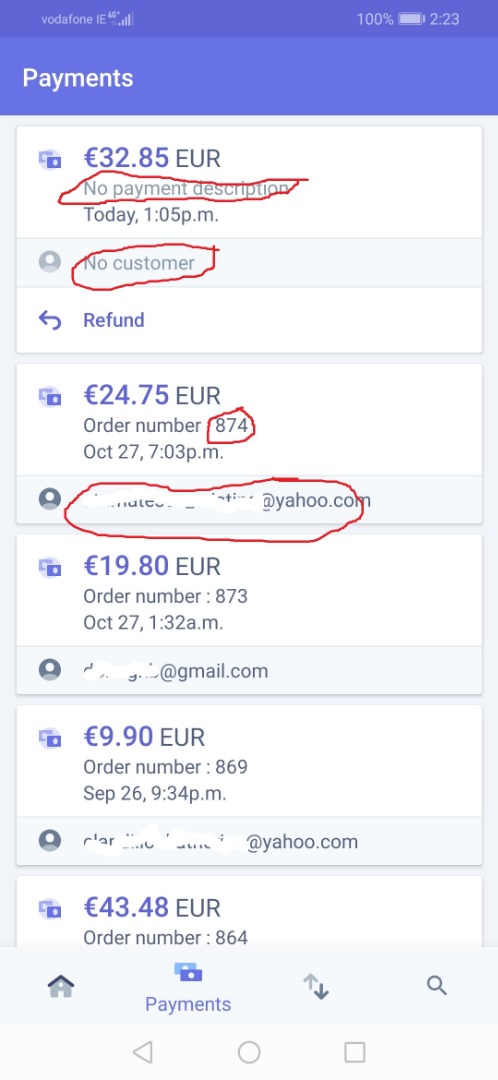
Task: Tap the Android back navigation button
Action: click(143, 1052)
